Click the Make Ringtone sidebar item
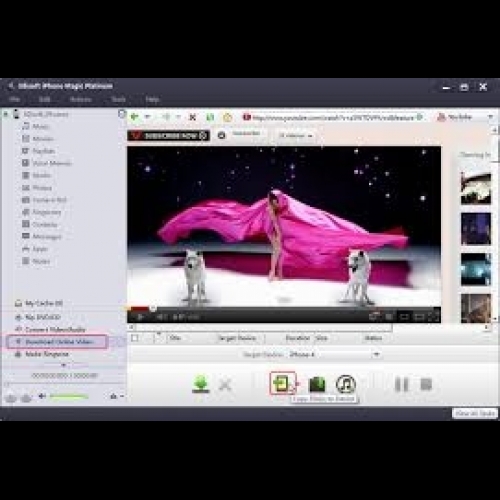The image size is (500, 500). pyautogui.click(x=47, y=354)
